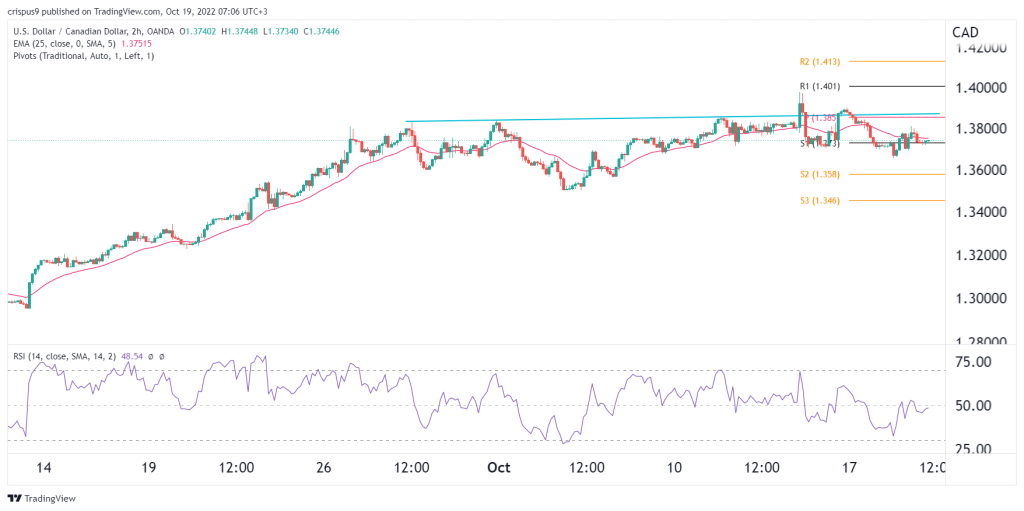
Task: Click the '17' date label on time axis
Action: (850, 468)
